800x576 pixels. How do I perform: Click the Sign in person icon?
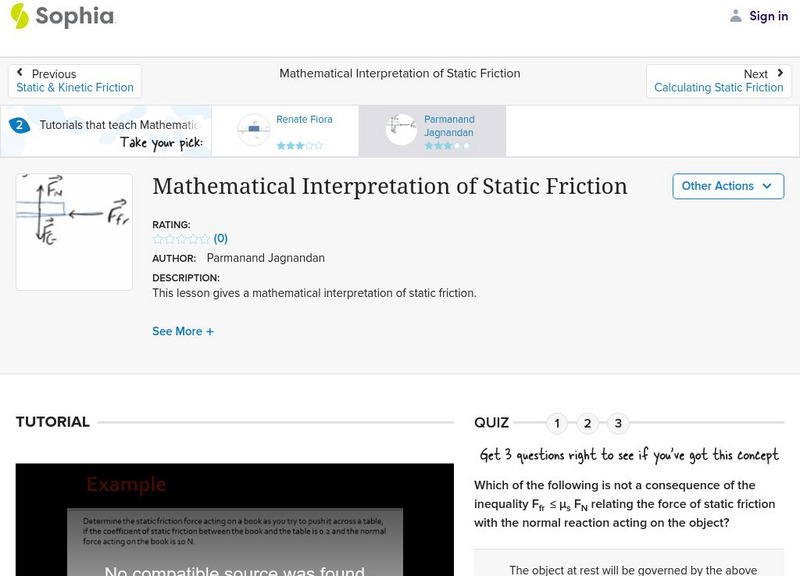pyautogui.click(x=735, y=15)
